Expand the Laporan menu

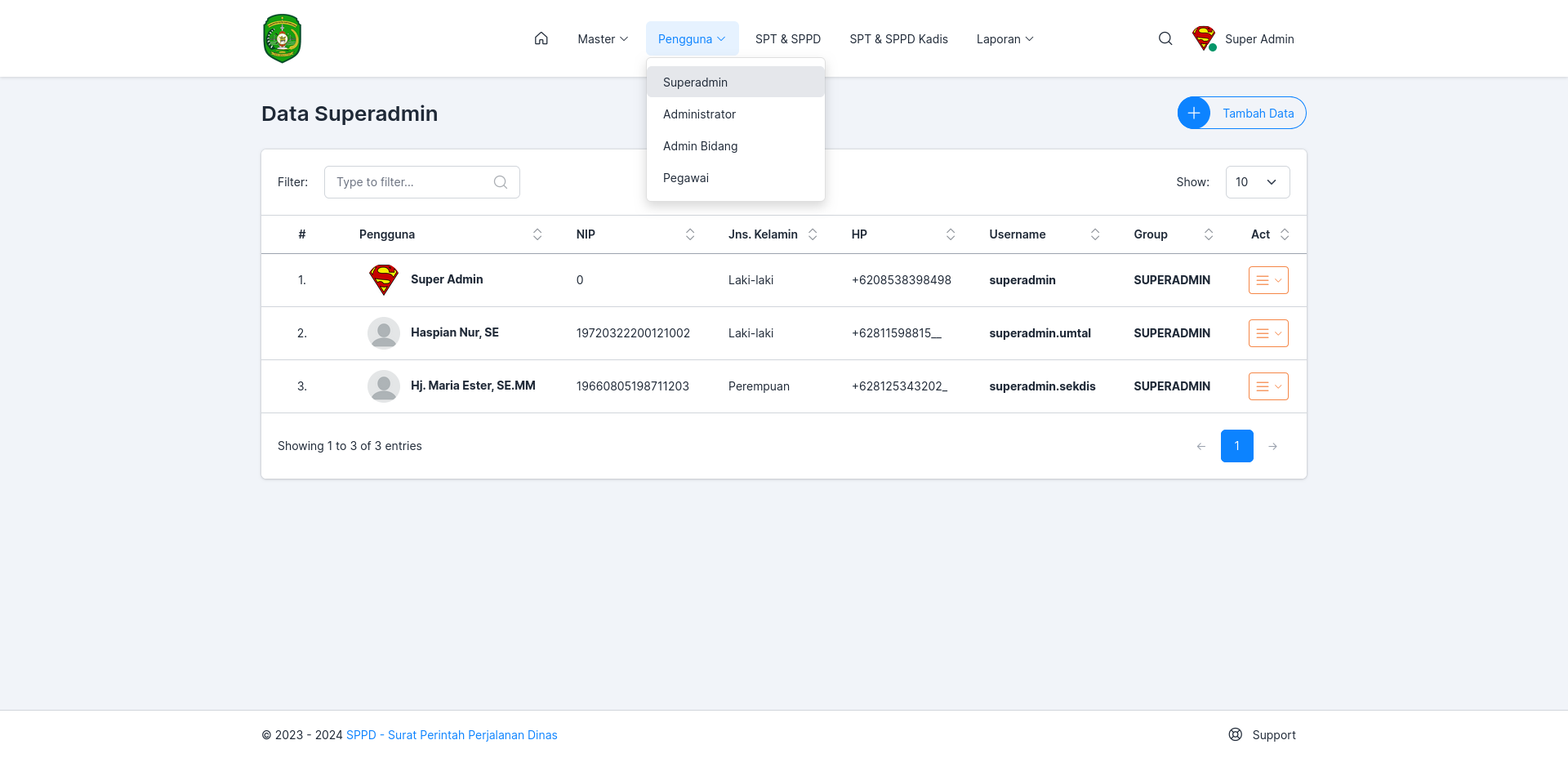[1005, 38]
